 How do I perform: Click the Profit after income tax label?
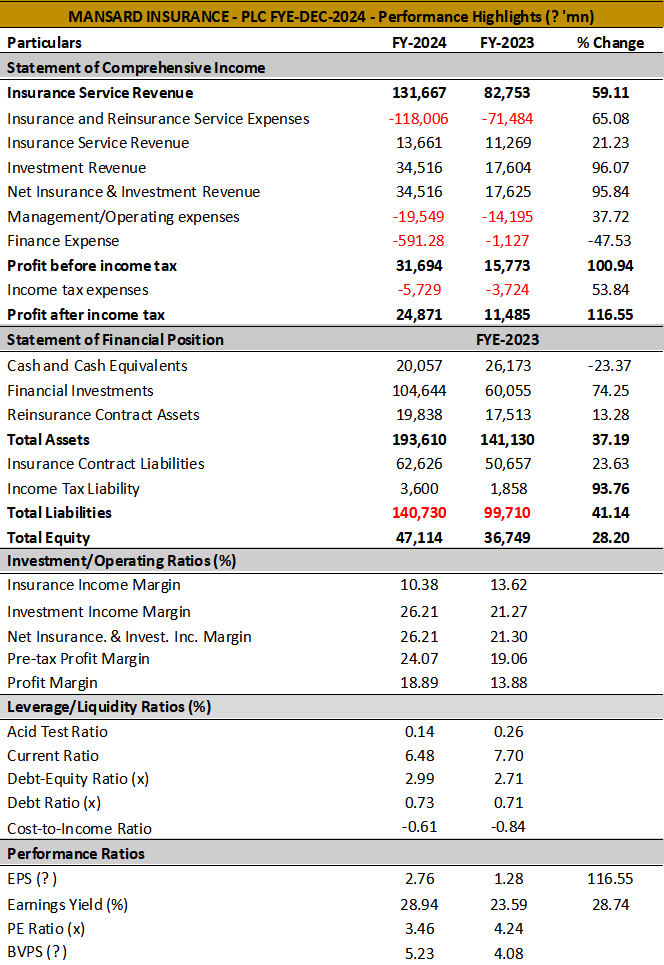point(86,315)
